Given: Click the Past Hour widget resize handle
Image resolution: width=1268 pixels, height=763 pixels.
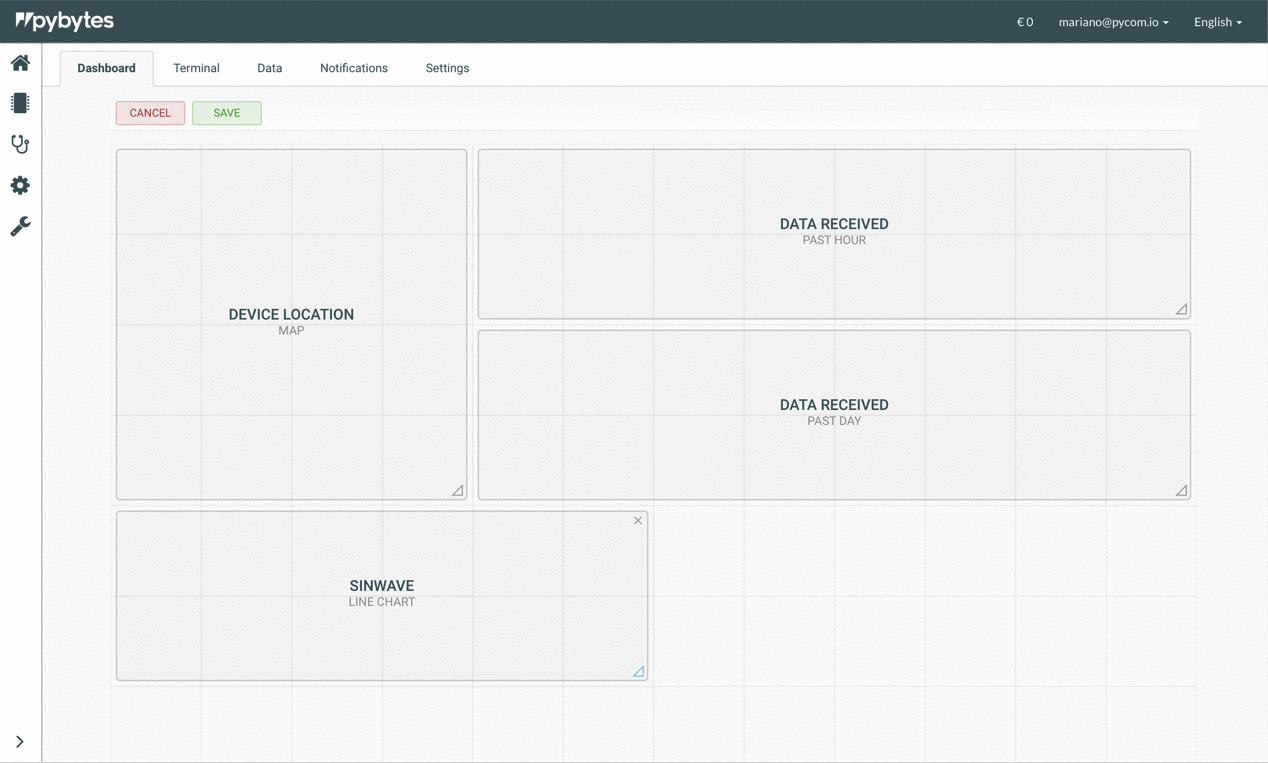Looking at the screenshot, I should pyautogui.click(x=1181, y=309).
